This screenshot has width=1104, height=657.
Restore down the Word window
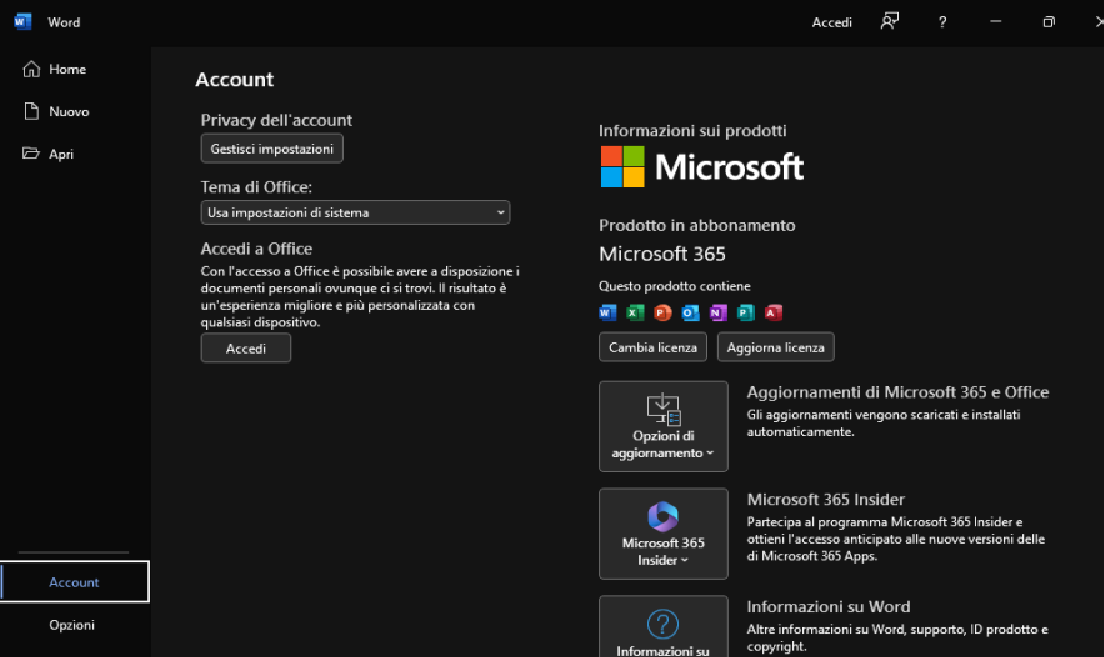[1048, 22]
